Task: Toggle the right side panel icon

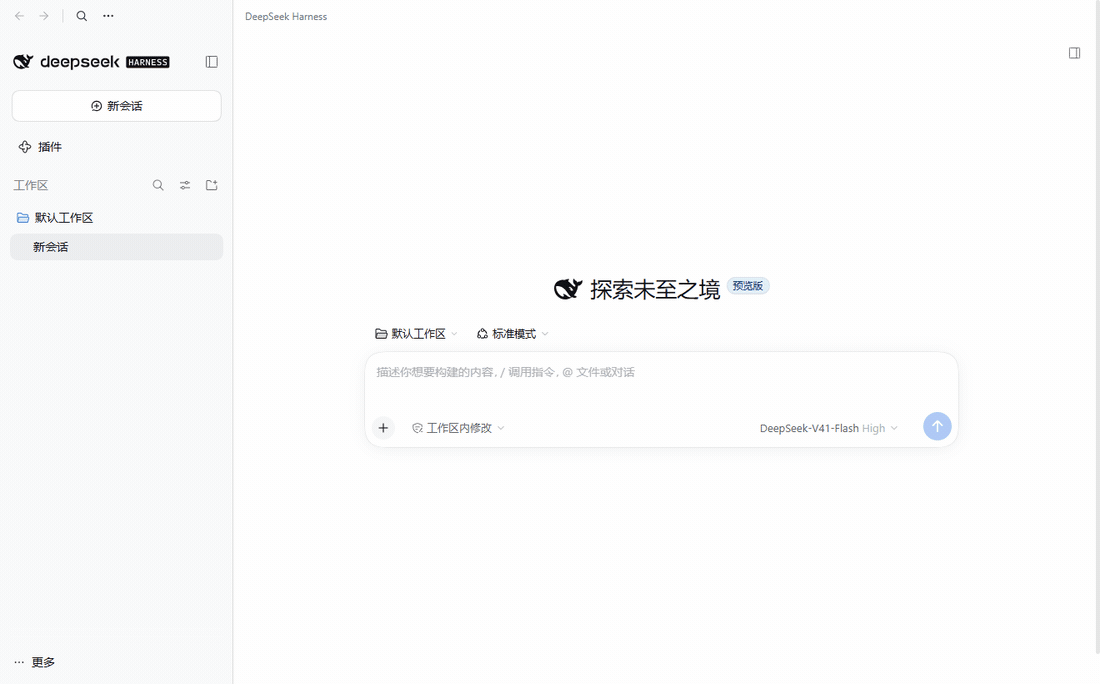Action: [x=1074, y=53]
